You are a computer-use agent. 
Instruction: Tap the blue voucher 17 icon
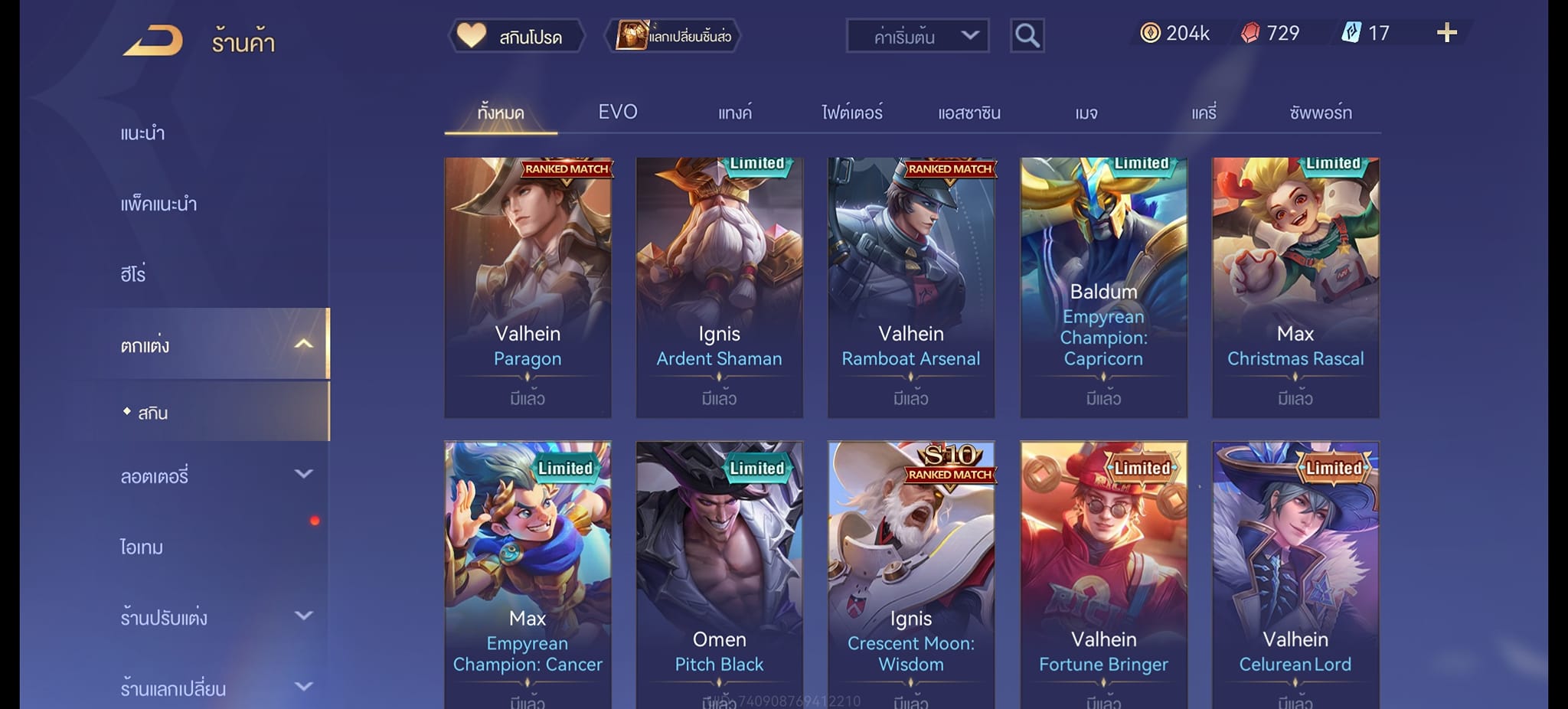(1351, 33)
